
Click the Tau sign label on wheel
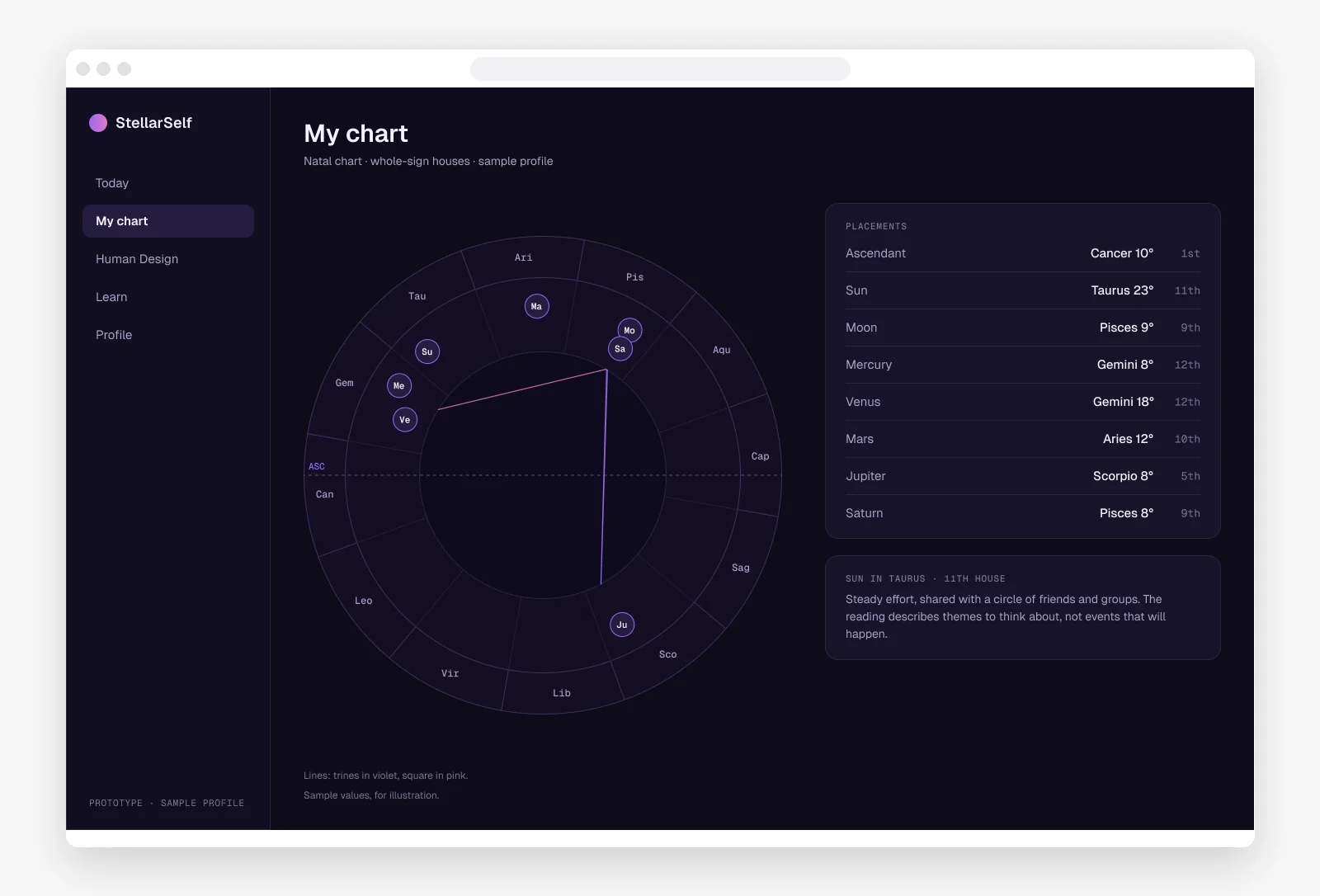[417, 296]
